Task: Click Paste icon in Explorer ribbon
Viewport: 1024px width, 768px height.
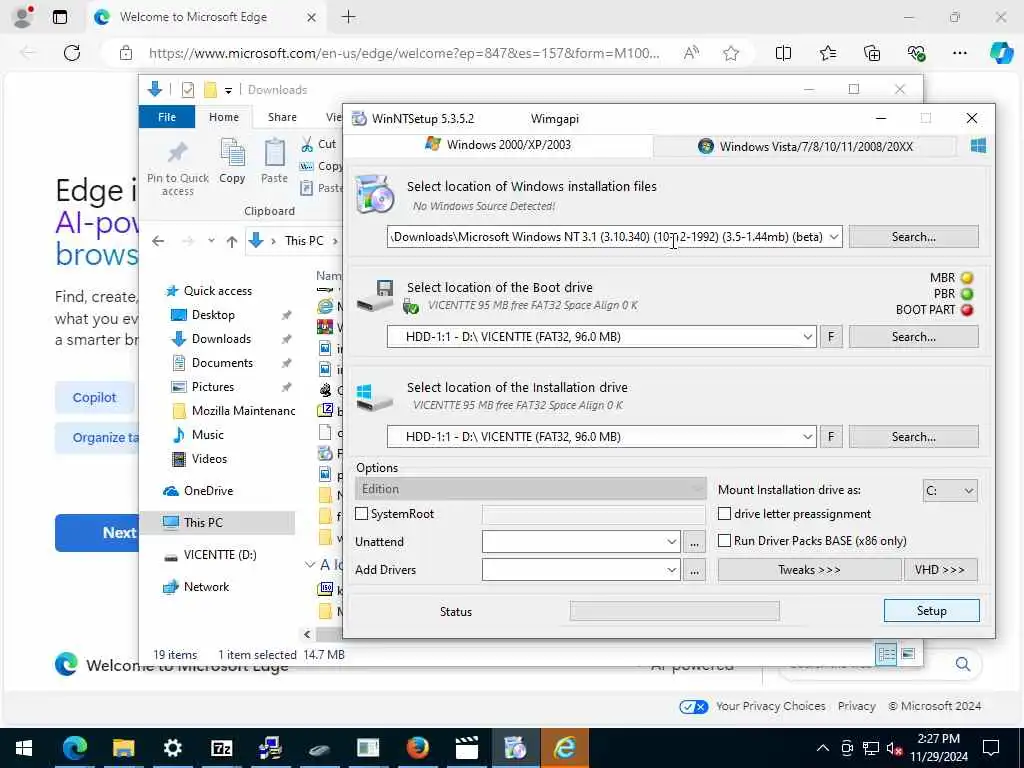Action: tap(274, 161)
